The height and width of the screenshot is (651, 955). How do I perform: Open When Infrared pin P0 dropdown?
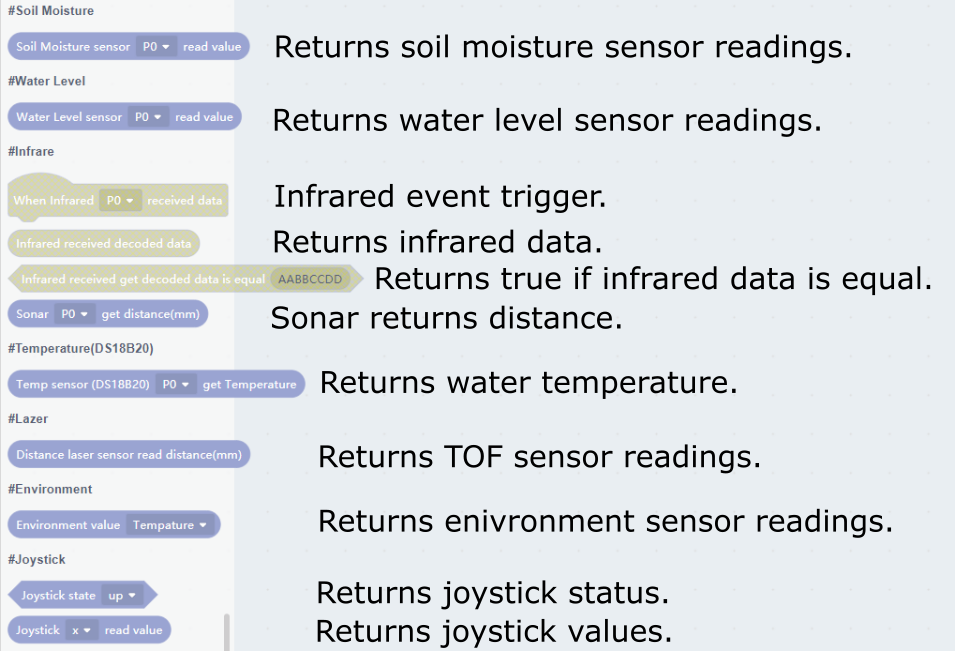[x=120, y=200]
